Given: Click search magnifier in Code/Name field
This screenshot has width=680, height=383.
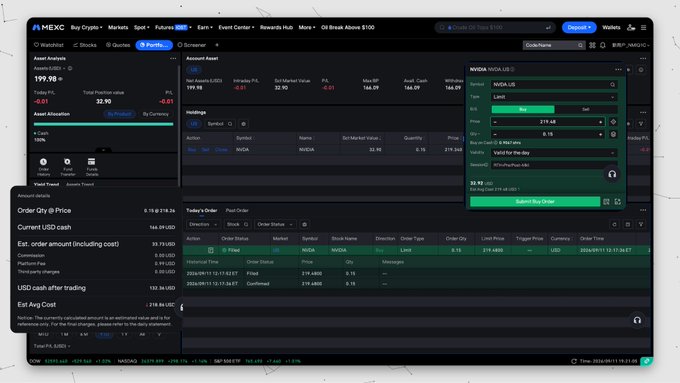Looking at the screenshot, I should [580, 45].
